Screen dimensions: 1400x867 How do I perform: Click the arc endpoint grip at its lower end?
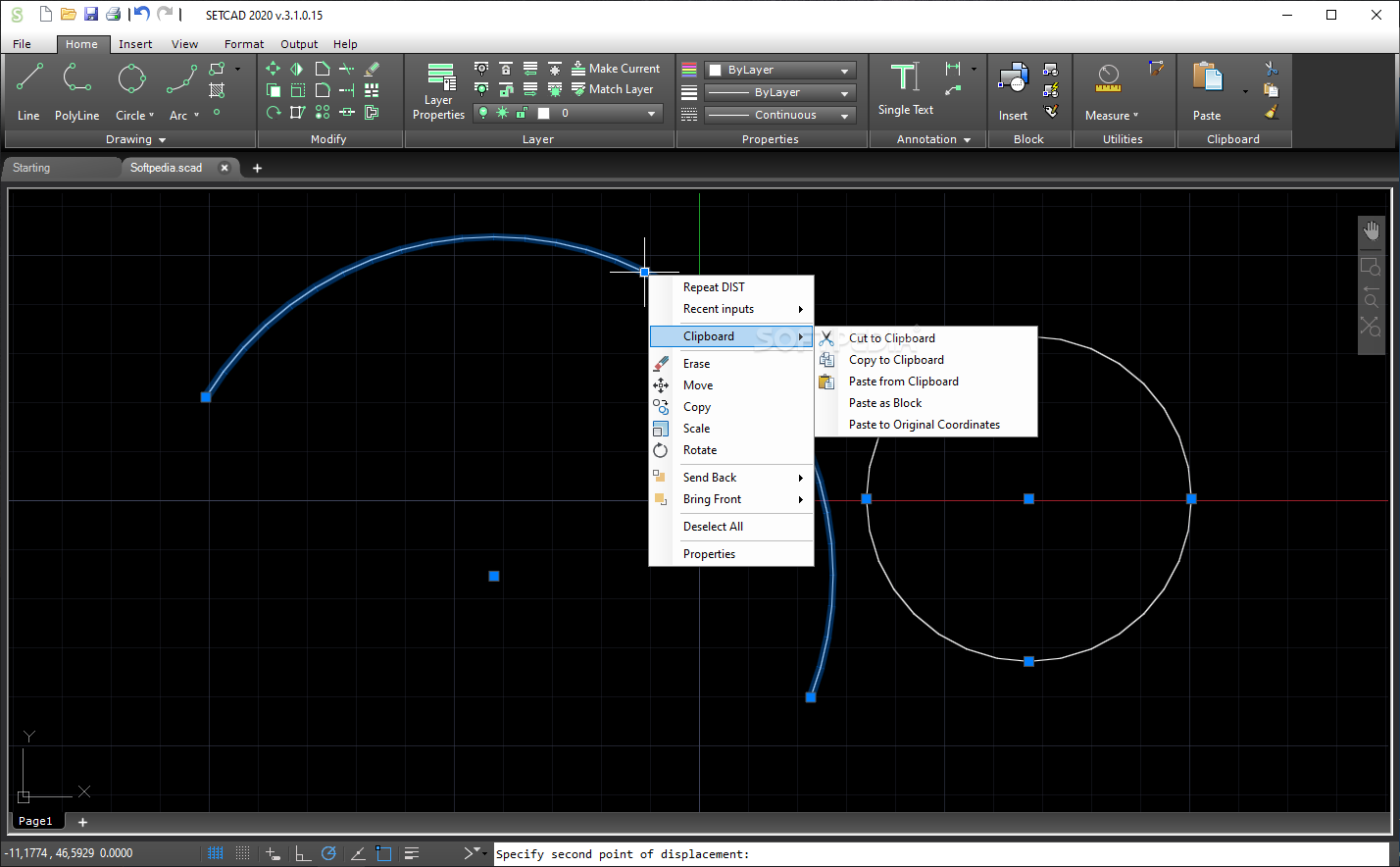[x=811, y=697]
